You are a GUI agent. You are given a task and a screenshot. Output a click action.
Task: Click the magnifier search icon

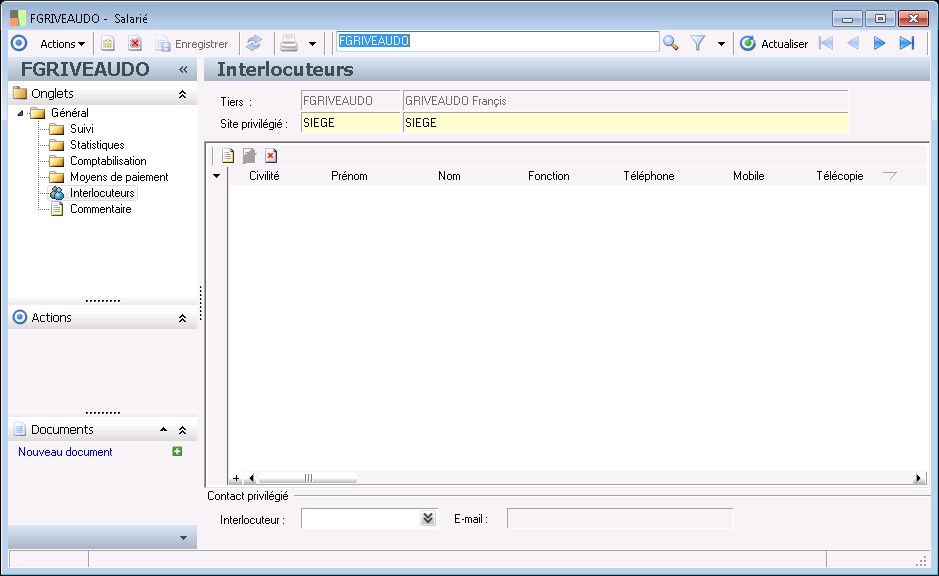671,43
